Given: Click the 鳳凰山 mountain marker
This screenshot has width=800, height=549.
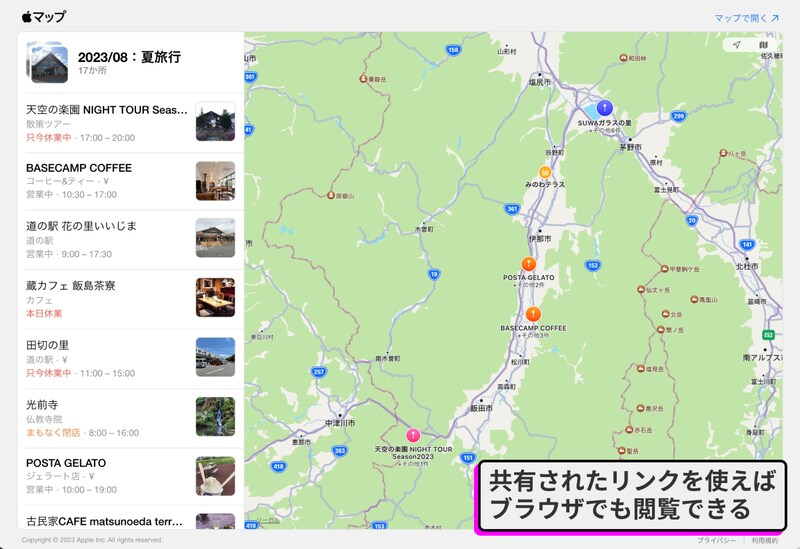Looking at the screenshot, I should (x=694, y=300).
